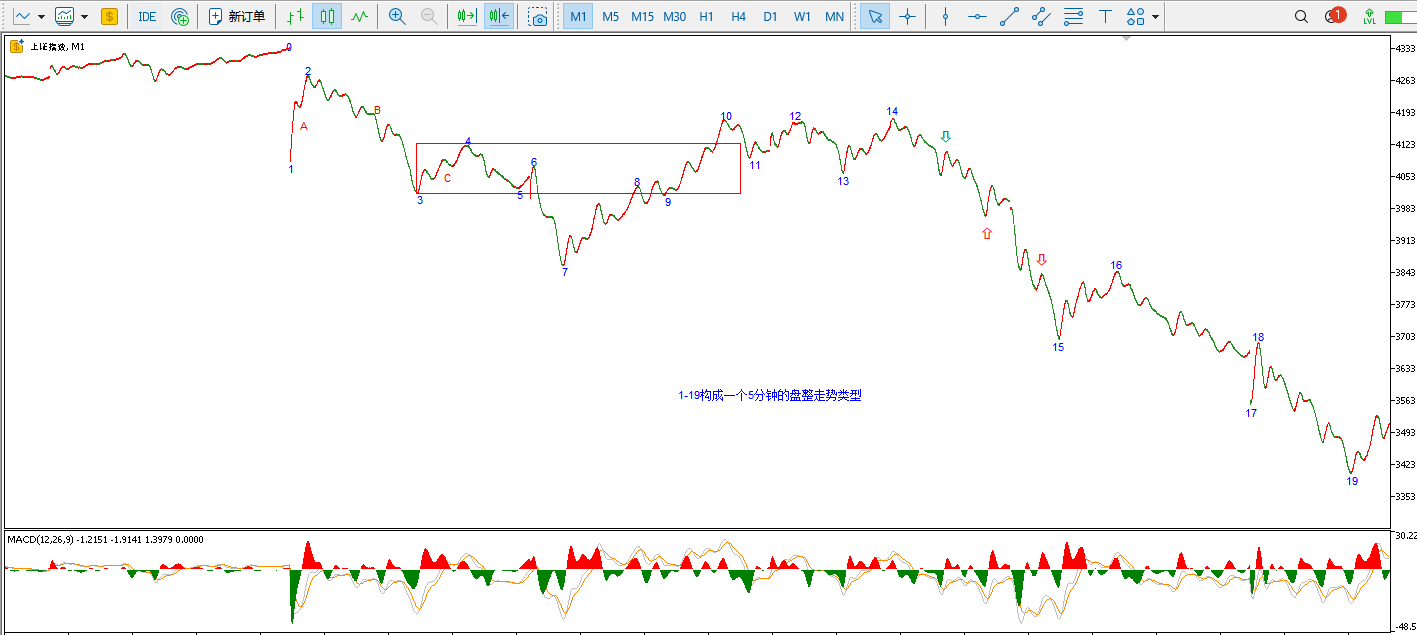The image size is (1417, 635).
Task: Toggle chart auto-scroll to latest bar
Action: click(466, 16)
